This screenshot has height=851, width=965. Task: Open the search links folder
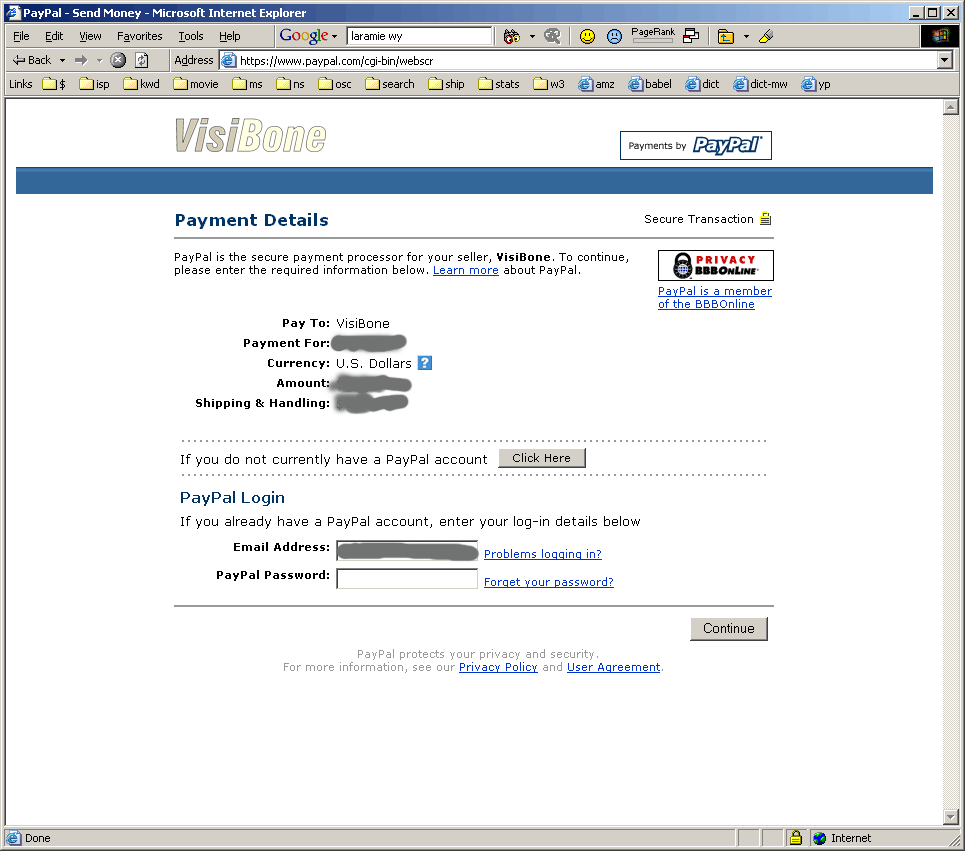(x=390, y=84)
